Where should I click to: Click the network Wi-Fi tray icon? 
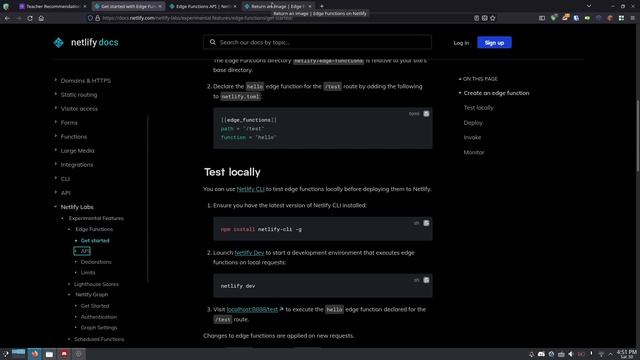601,354
